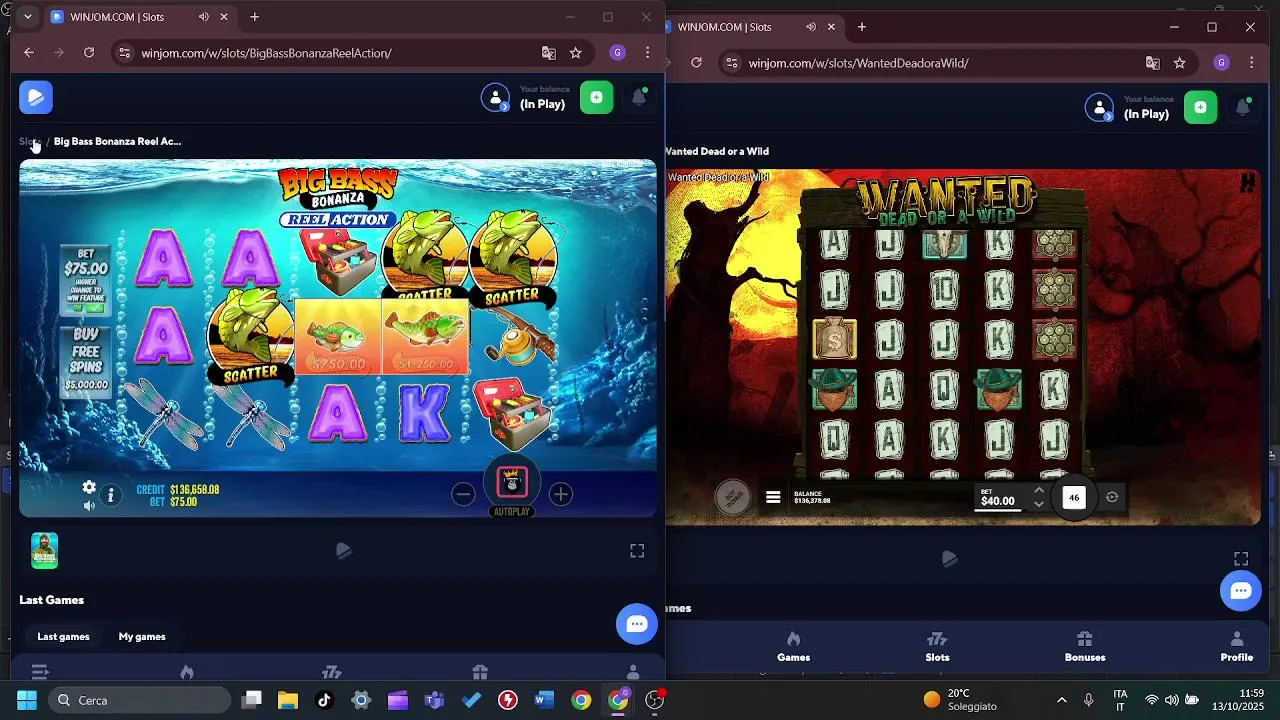Mute Big Bass Bonanza game sound

[89, 506]
